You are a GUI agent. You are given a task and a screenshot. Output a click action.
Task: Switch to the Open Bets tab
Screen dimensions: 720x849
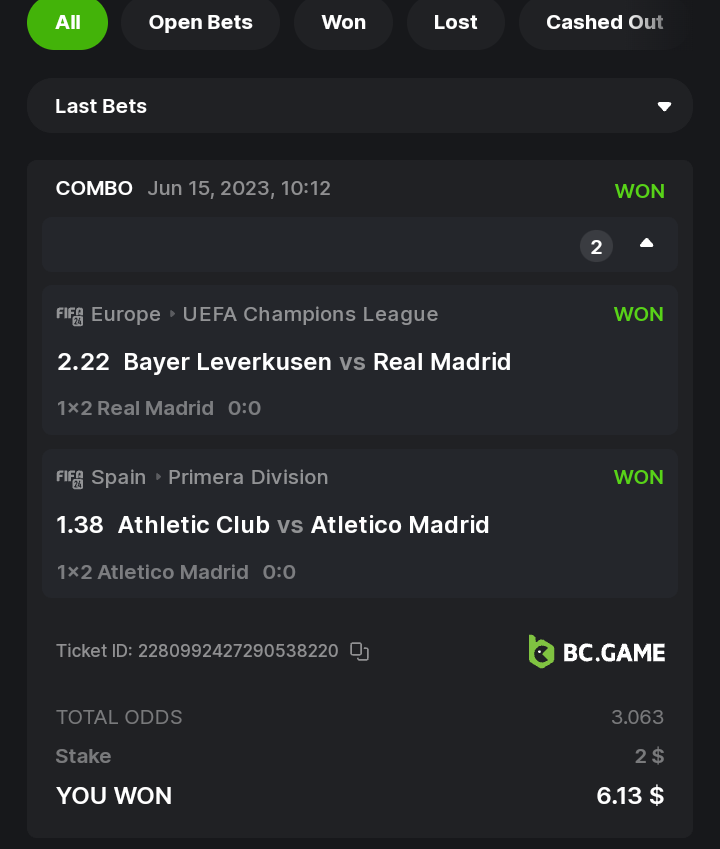(200, 23)
